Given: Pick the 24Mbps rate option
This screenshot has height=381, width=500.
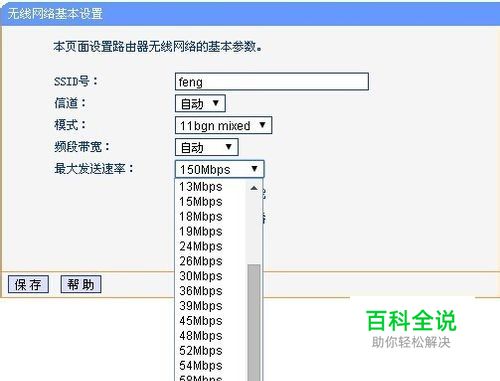Looking at the screenshot, I should point(211,246).
